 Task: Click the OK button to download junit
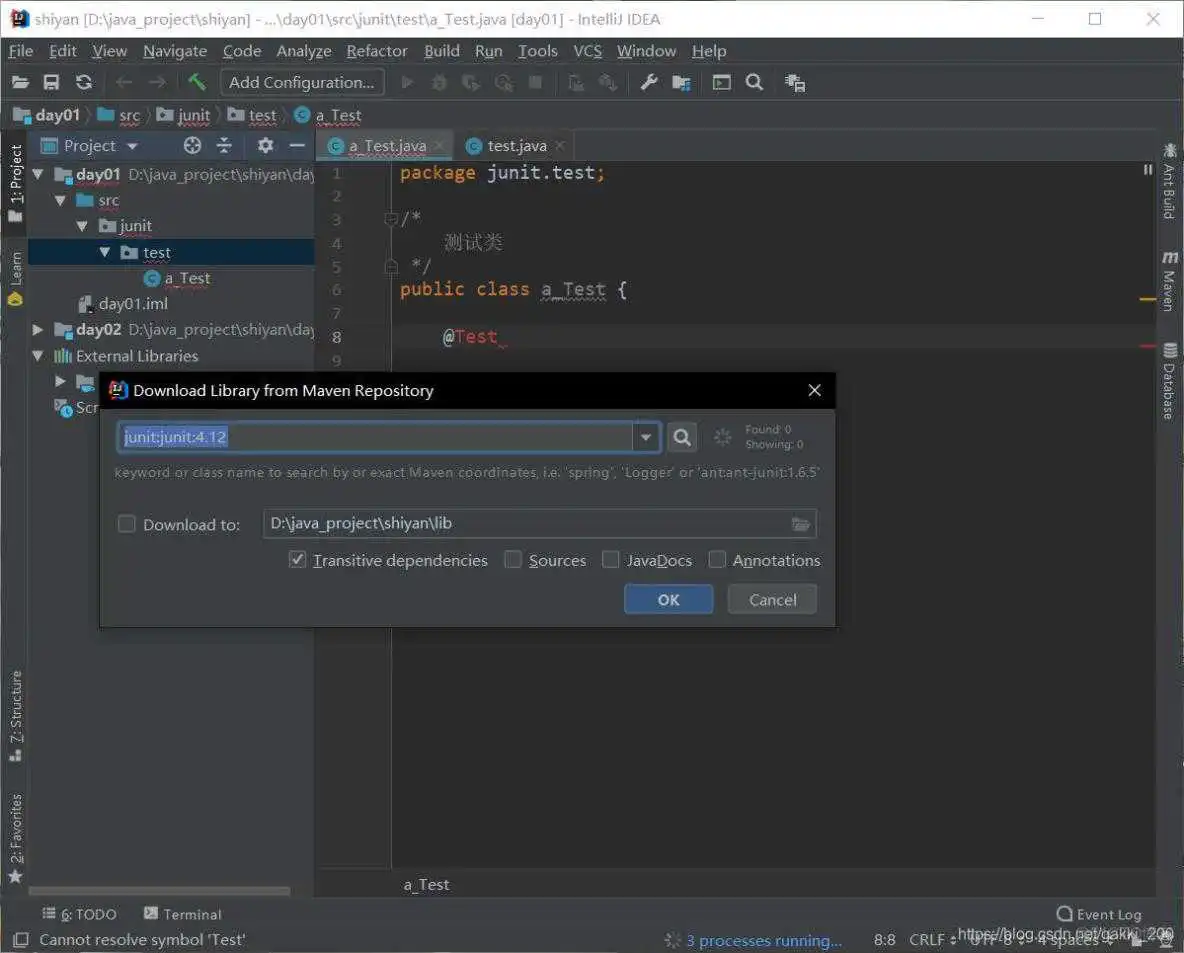tap(668, 599)
